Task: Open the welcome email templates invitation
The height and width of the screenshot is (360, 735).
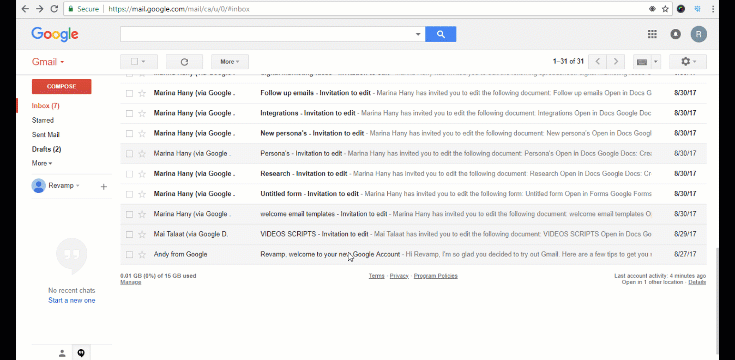Action: click(x=413, y=214)
